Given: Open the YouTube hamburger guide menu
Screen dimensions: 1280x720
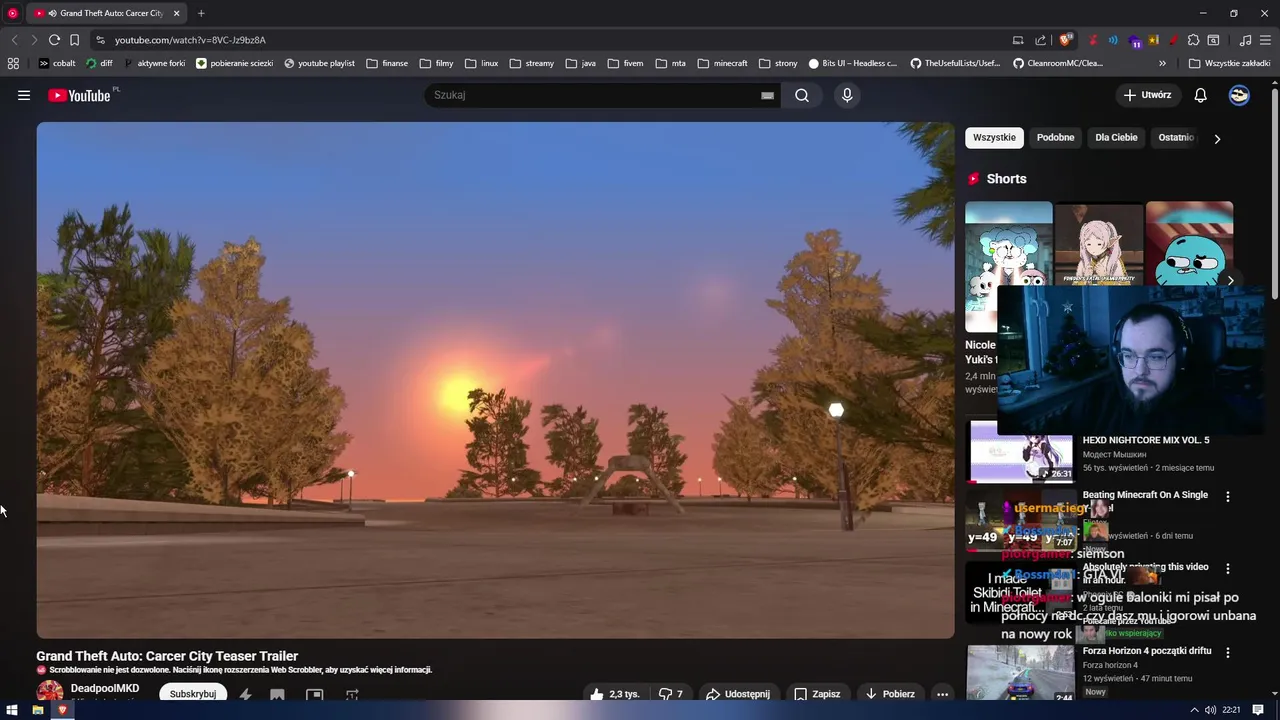Looking at the screenshot, I should coord(24,95).
